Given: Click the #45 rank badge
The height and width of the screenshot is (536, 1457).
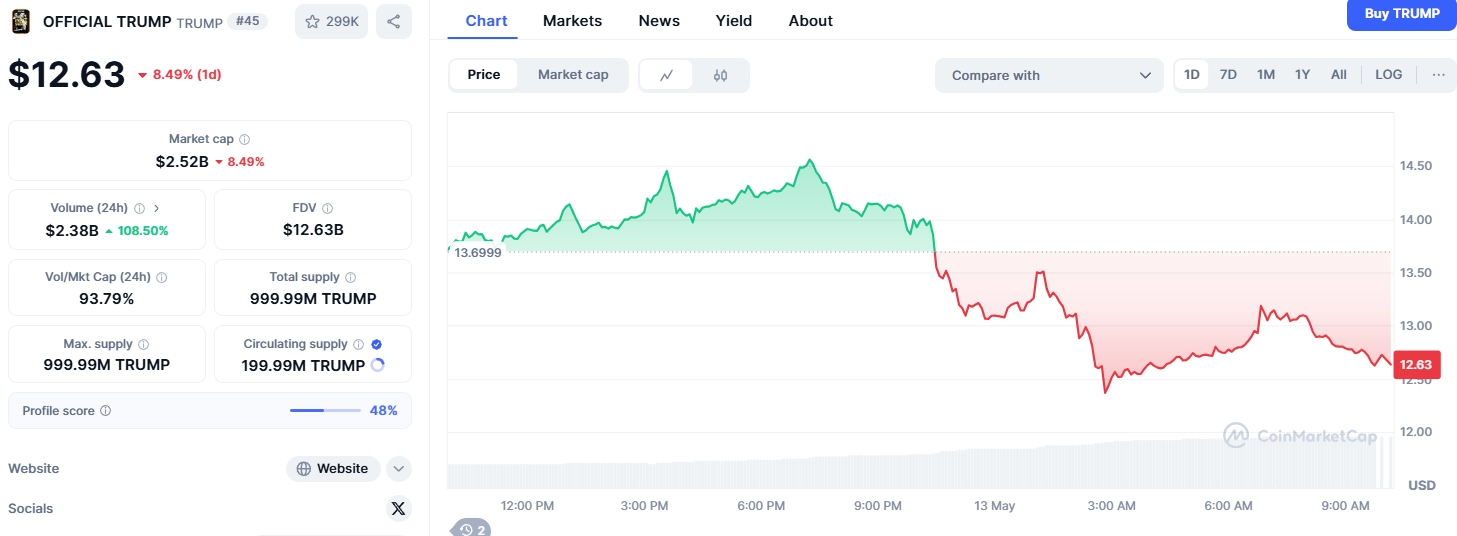Looking at the screenshot, I should click(x=247, y=21).
